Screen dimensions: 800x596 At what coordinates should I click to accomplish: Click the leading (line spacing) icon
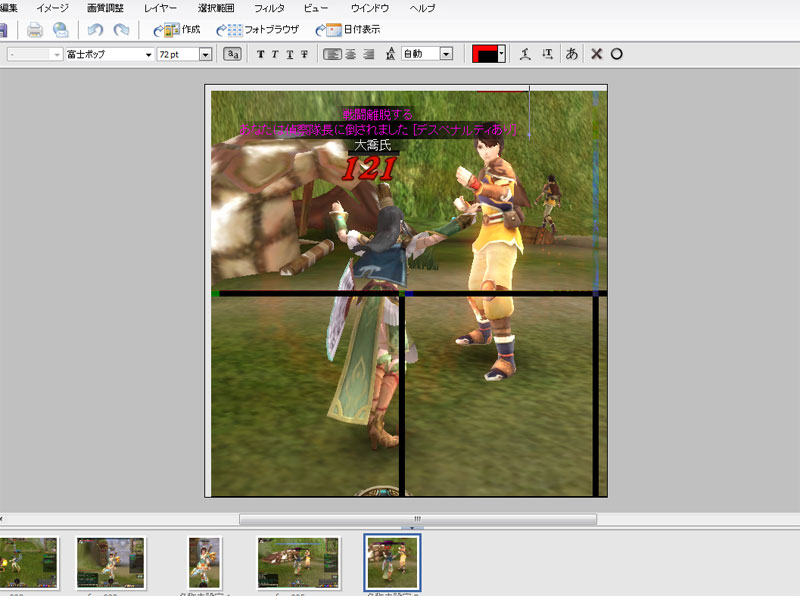(390, 54)
